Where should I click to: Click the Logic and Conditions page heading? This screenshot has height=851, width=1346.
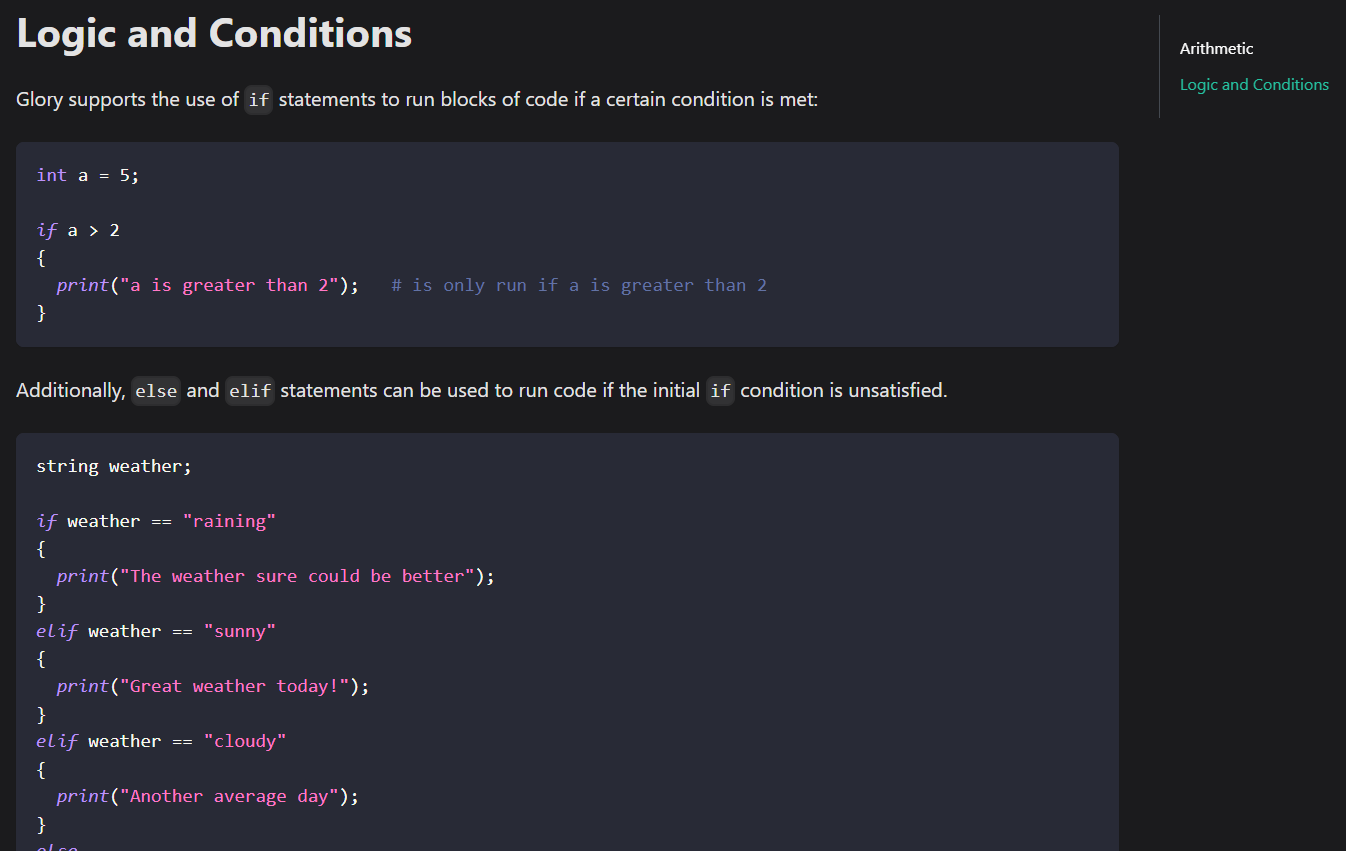pyautogui.click(x=213, y=33)
